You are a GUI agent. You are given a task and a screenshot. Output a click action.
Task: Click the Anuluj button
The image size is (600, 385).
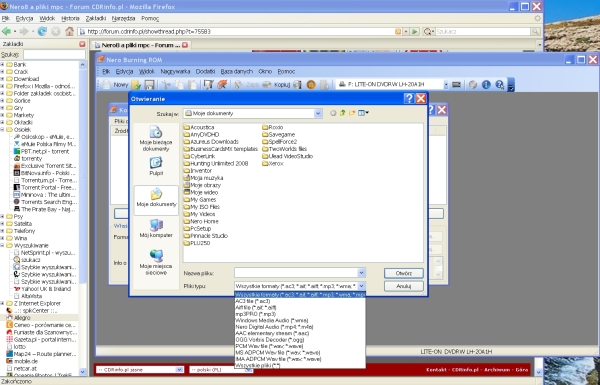click(x=404, y=286)
